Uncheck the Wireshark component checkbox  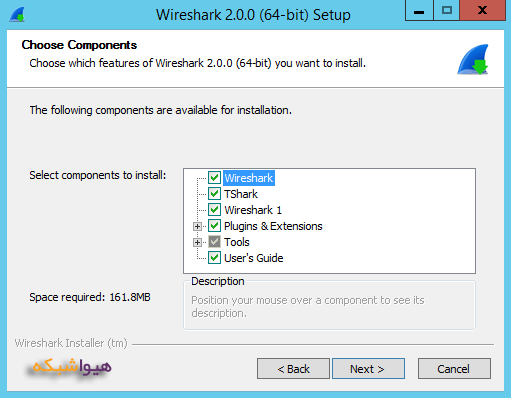tap(214, 178)
